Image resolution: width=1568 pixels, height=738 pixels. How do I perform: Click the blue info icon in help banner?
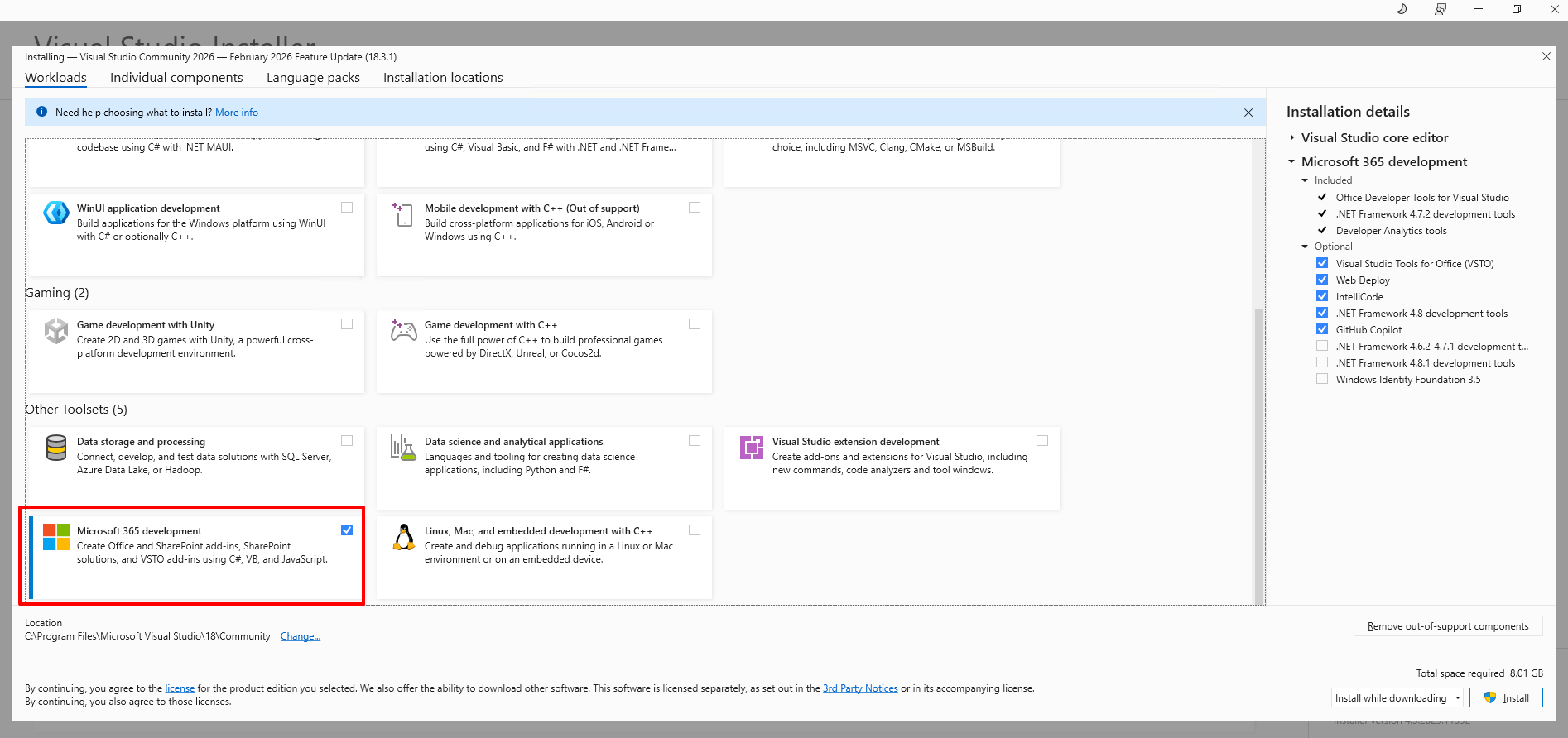tap(41, 112)
